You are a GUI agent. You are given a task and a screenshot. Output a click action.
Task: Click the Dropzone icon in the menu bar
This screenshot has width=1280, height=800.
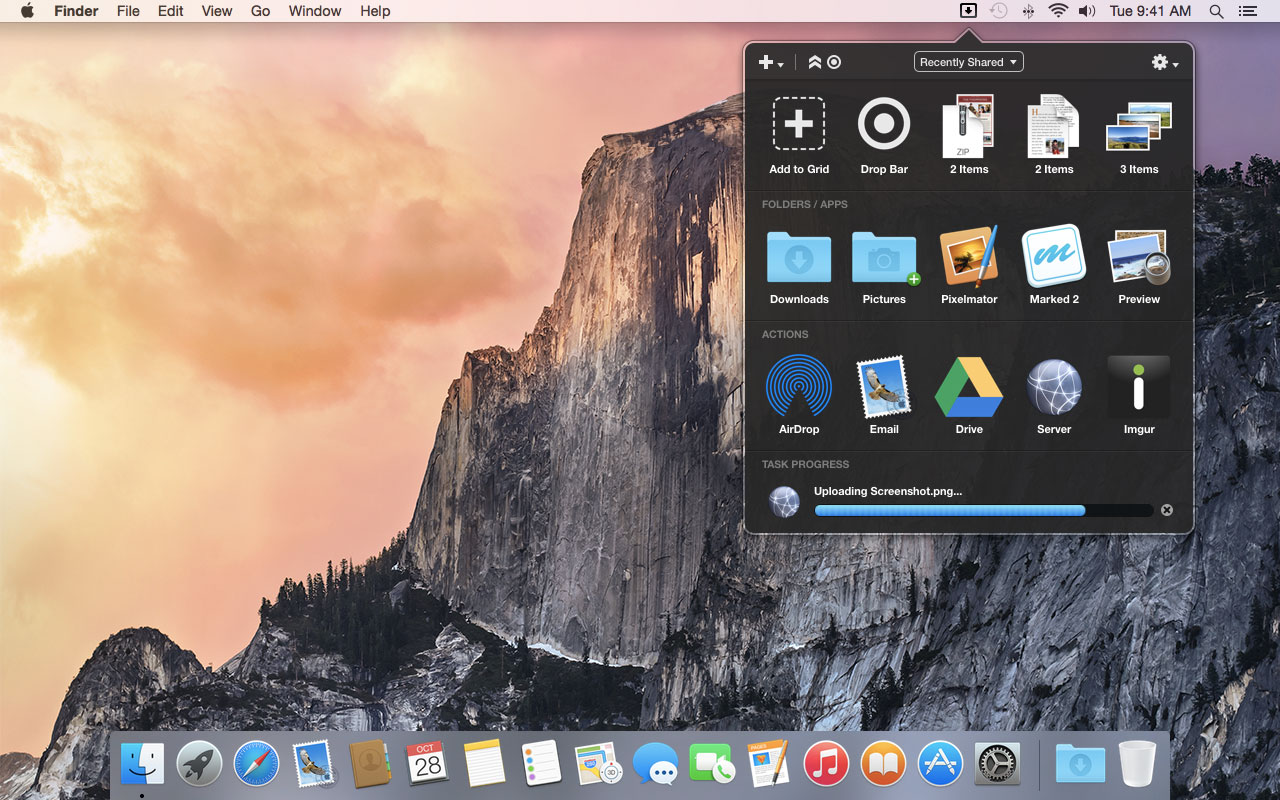coord(967,11)
